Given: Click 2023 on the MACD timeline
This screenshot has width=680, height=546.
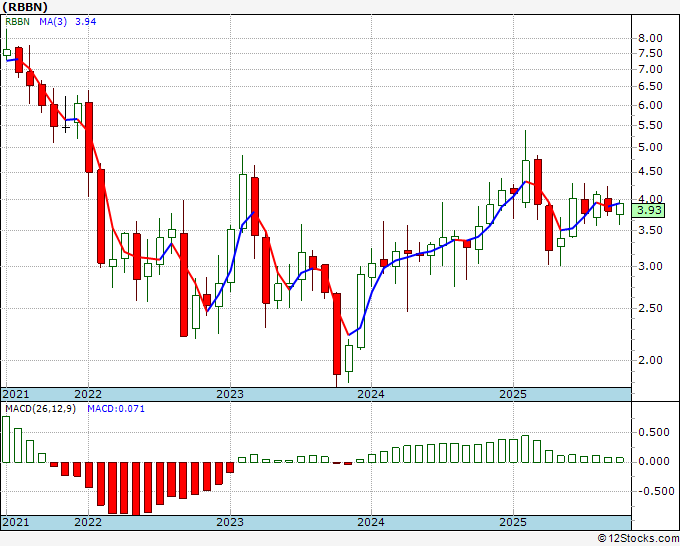Looking at the screenshot, I should tap(230, 522).
